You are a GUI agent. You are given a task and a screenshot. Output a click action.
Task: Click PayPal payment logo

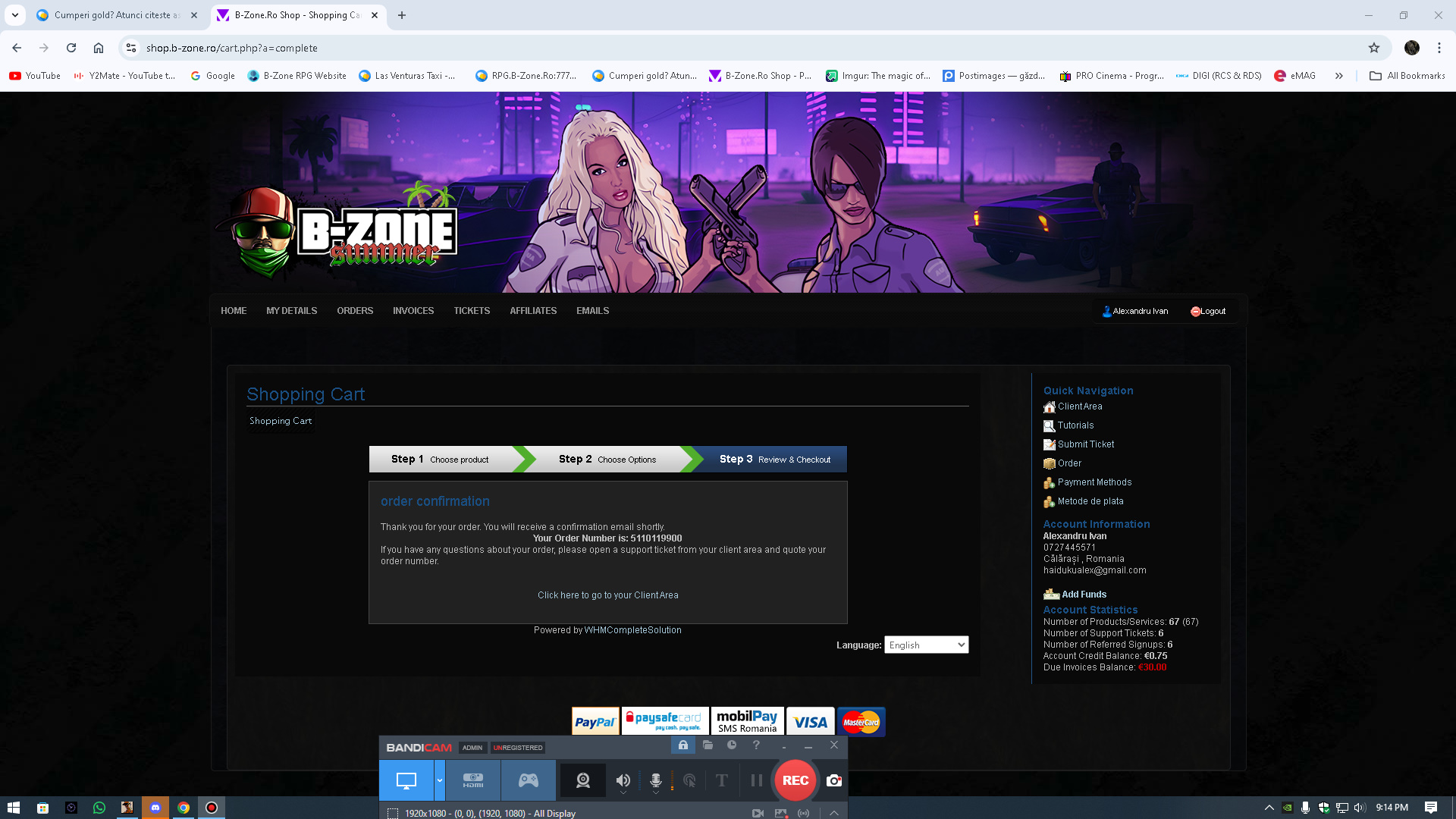pyautogui.click(x=595, y=722)
